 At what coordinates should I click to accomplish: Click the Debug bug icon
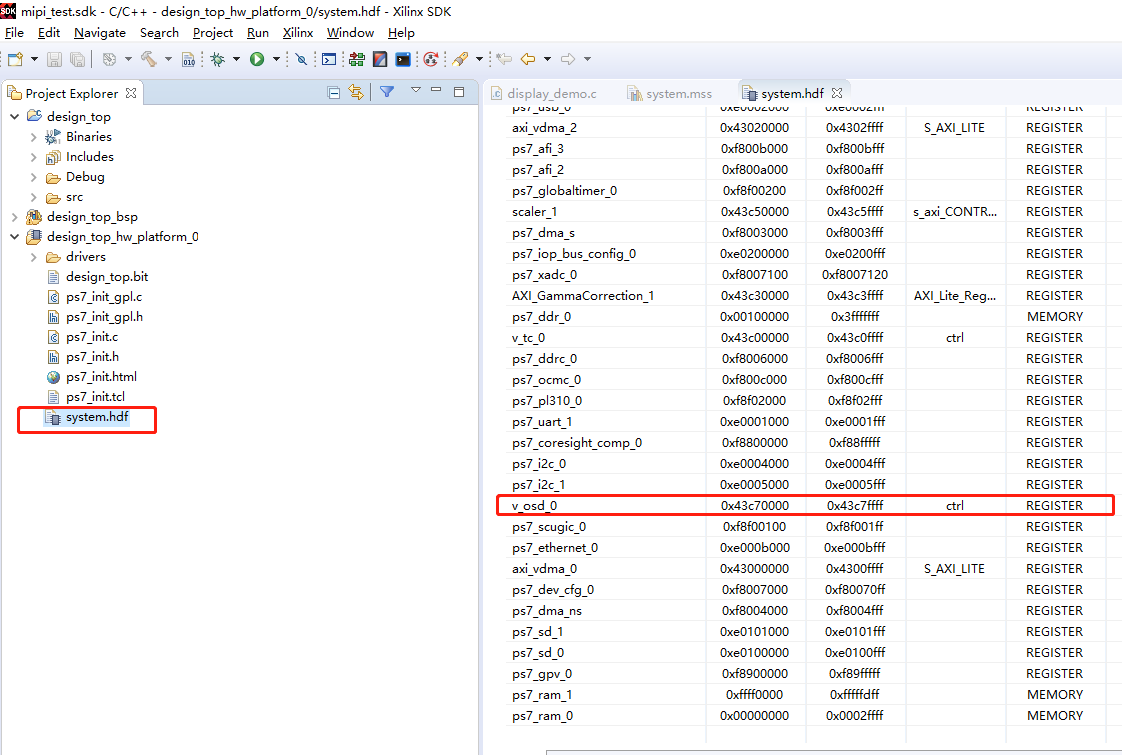click(218, 59)
